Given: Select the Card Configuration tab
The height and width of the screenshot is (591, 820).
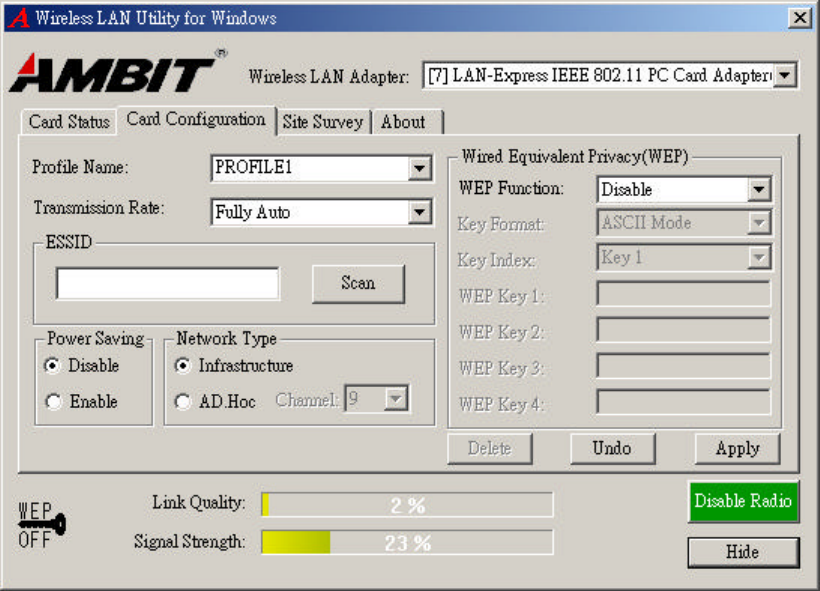Looking at the screenshot, I should tap(196, 119).
